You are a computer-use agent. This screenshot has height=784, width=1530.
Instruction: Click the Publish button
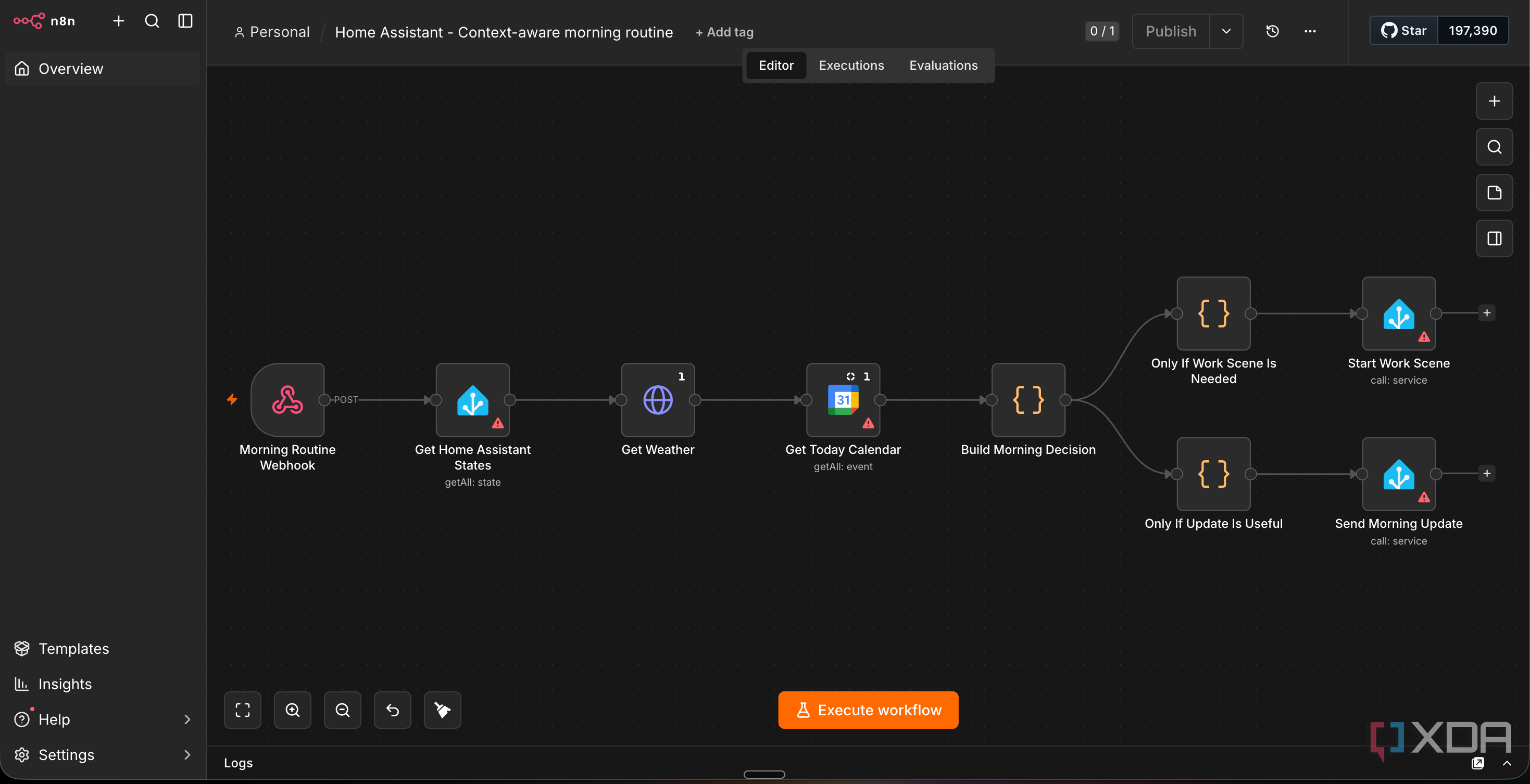coord(1171,31)
